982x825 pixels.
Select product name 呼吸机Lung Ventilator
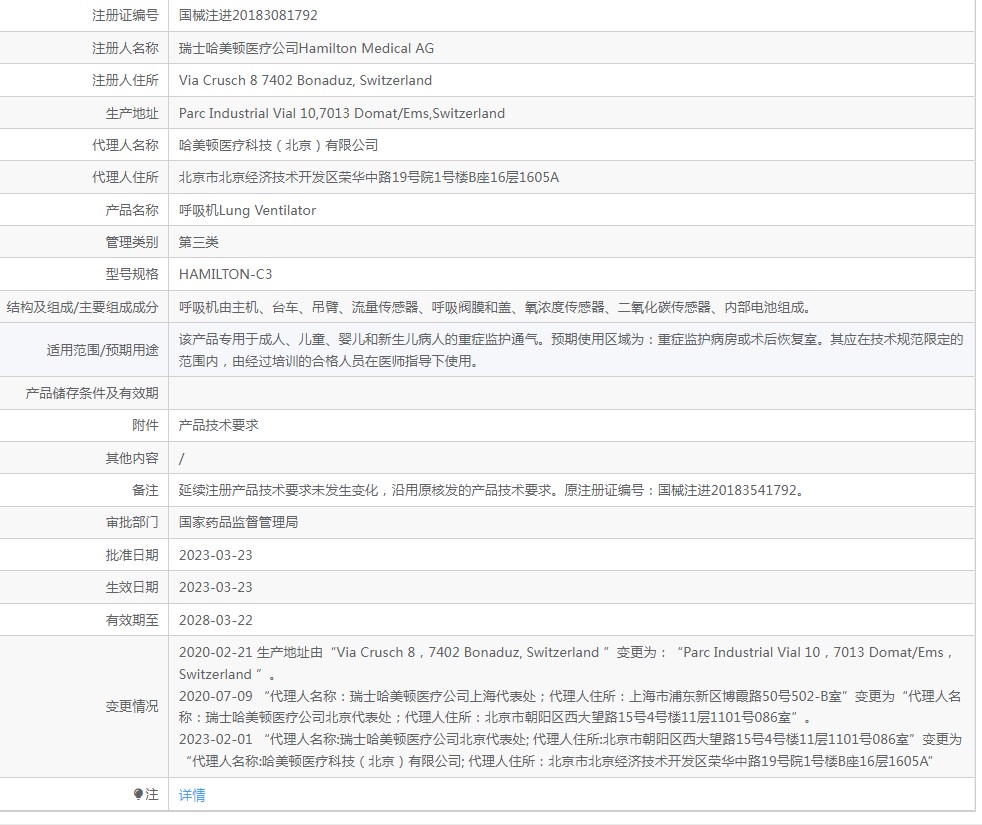tap(247, 210)
